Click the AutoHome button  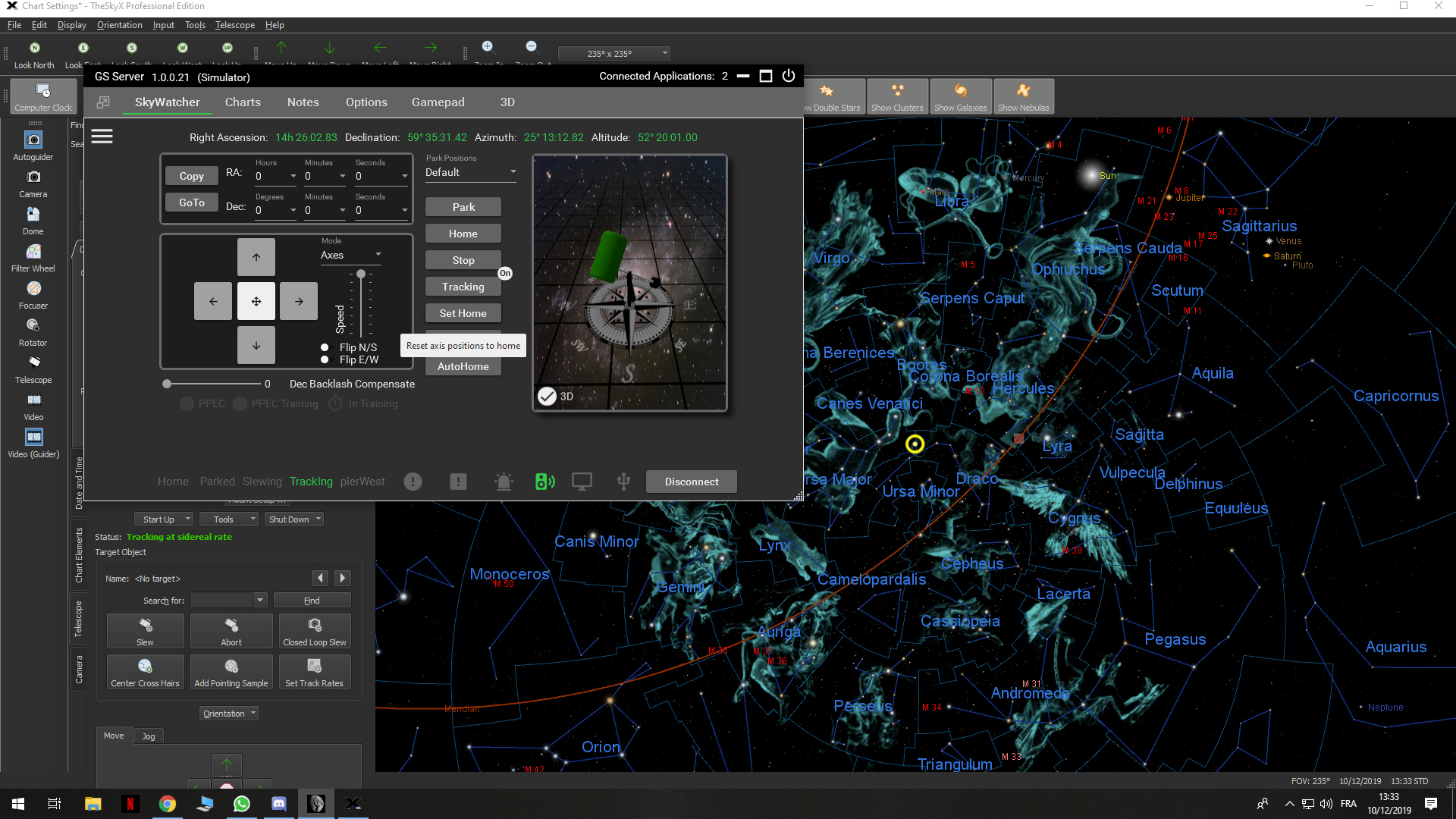pos(463,366)
